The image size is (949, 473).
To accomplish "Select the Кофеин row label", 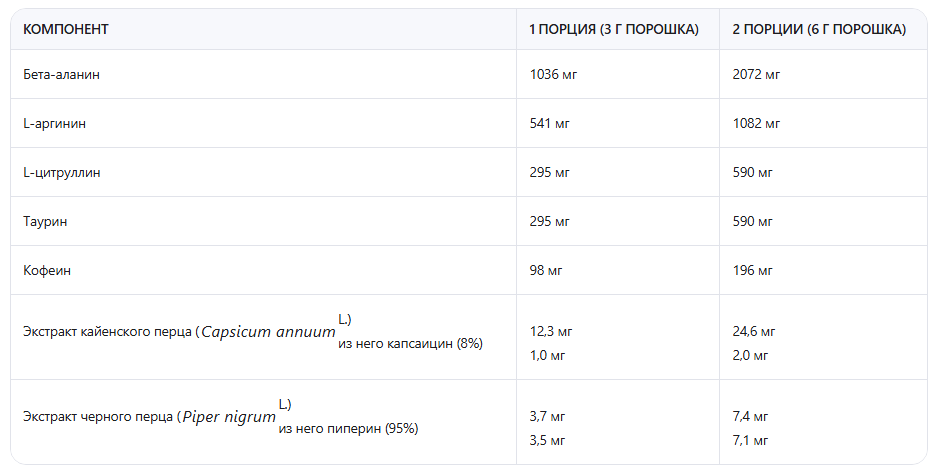I will [47, 270].
